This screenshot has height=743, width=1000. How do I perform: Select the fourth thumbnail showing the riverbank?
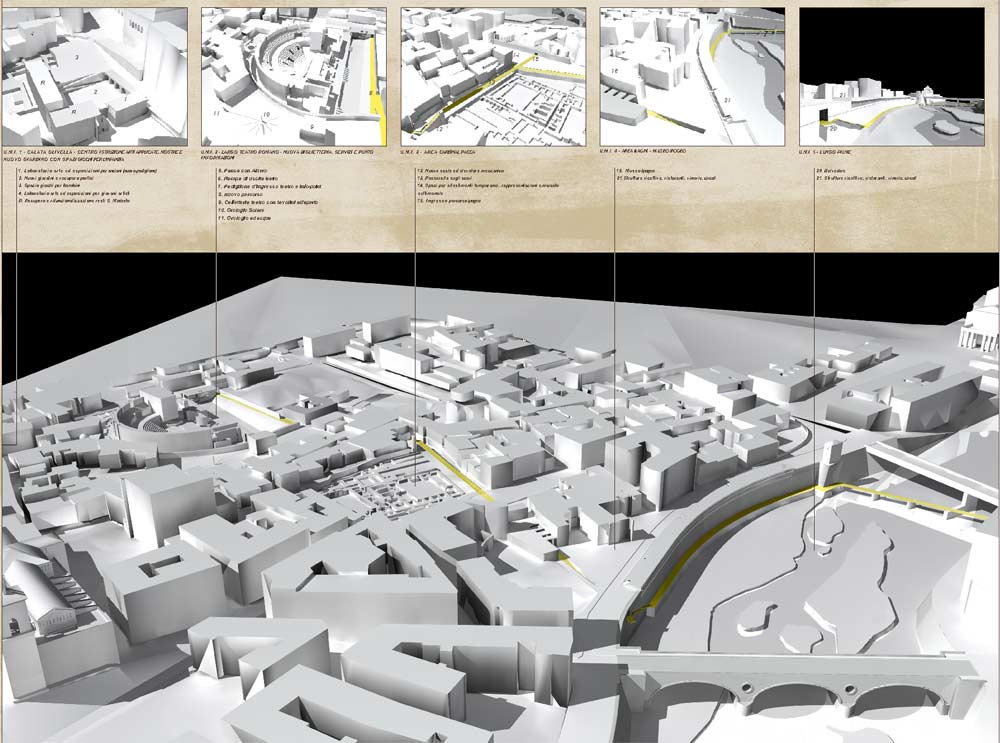(692, 76)
